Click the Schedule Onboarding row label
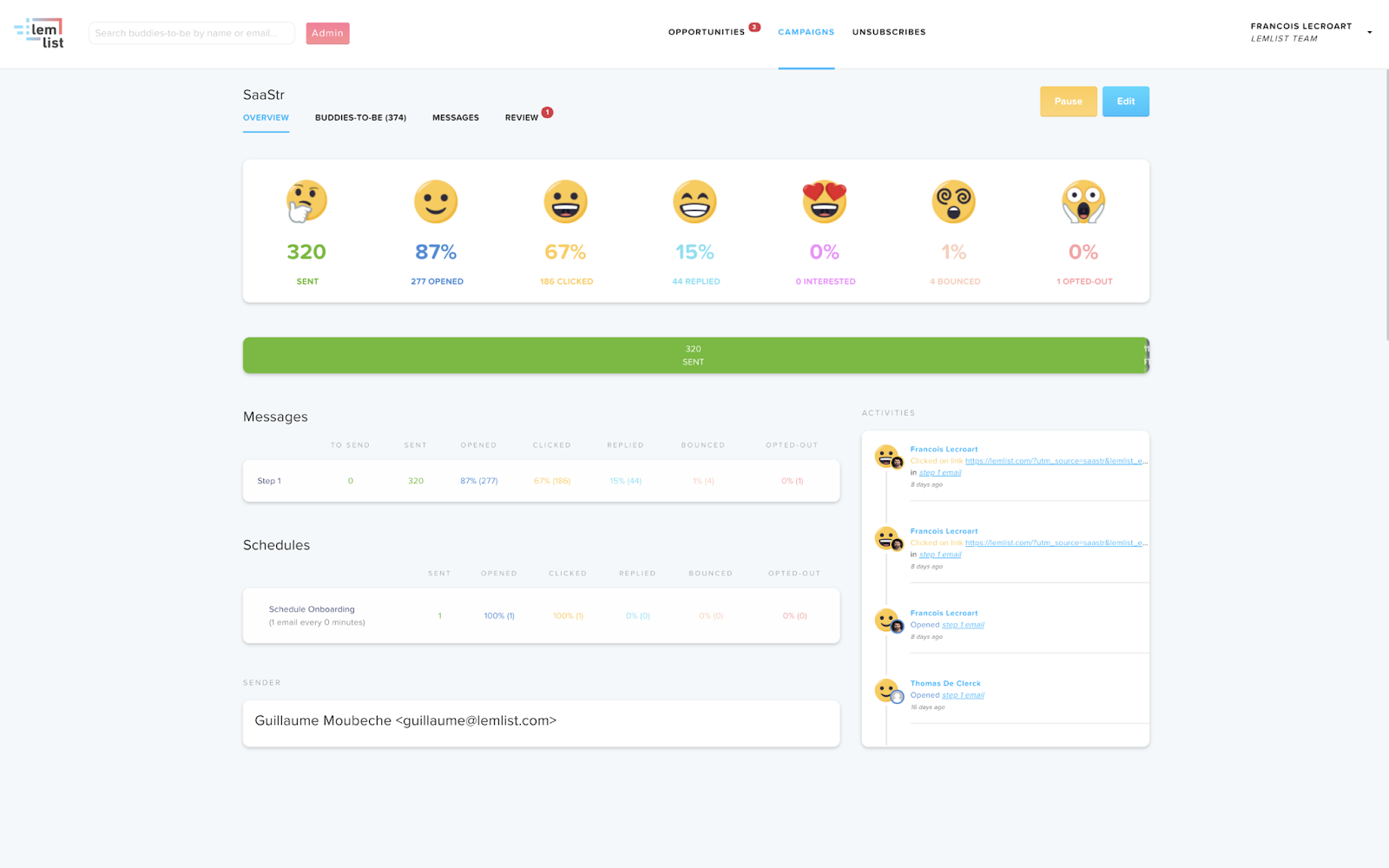The width and height of the screenshot is (1389, 868). pyautogui.click(x=312, y=609)
